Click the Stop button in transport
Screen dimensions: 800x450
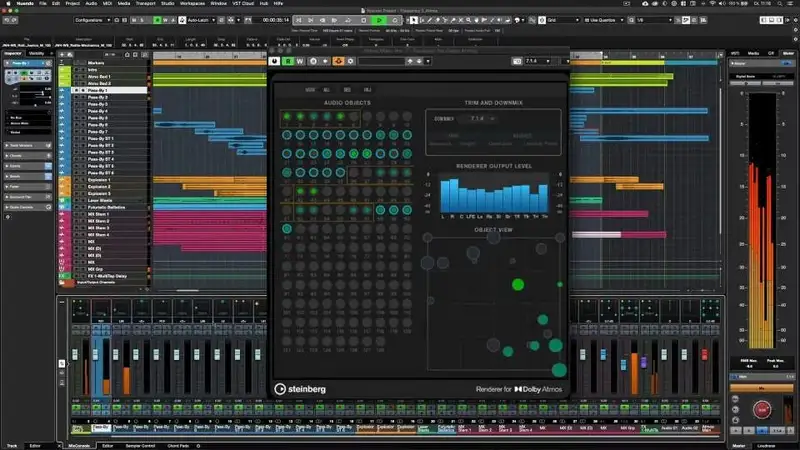tap(364, 20)
